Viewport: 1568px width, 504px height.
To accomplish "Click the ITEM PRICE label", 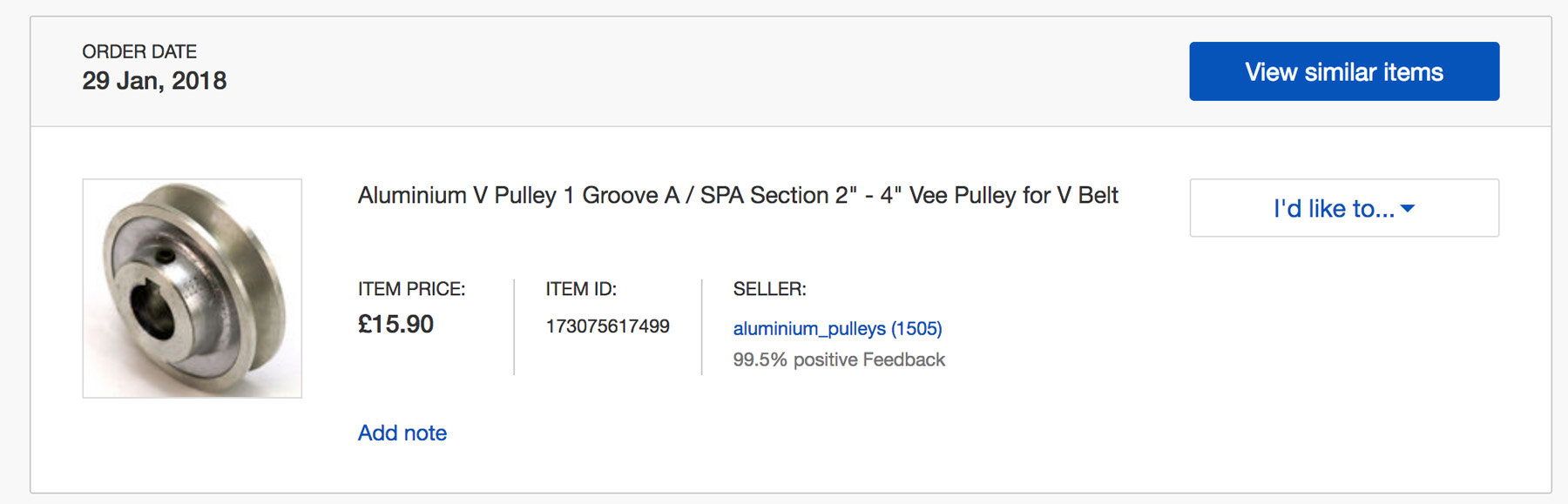I will tap(411, 289).
